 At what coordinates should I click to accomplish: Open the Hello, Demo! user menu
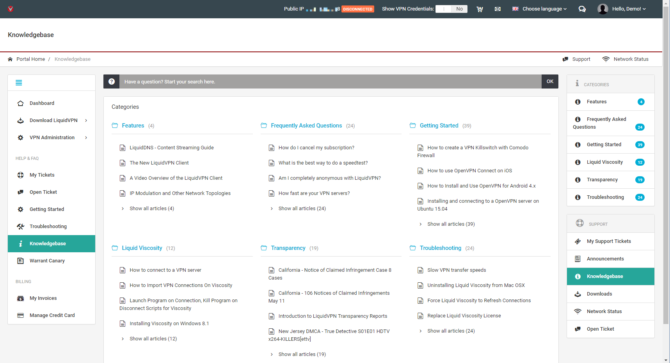click(629, 9)
